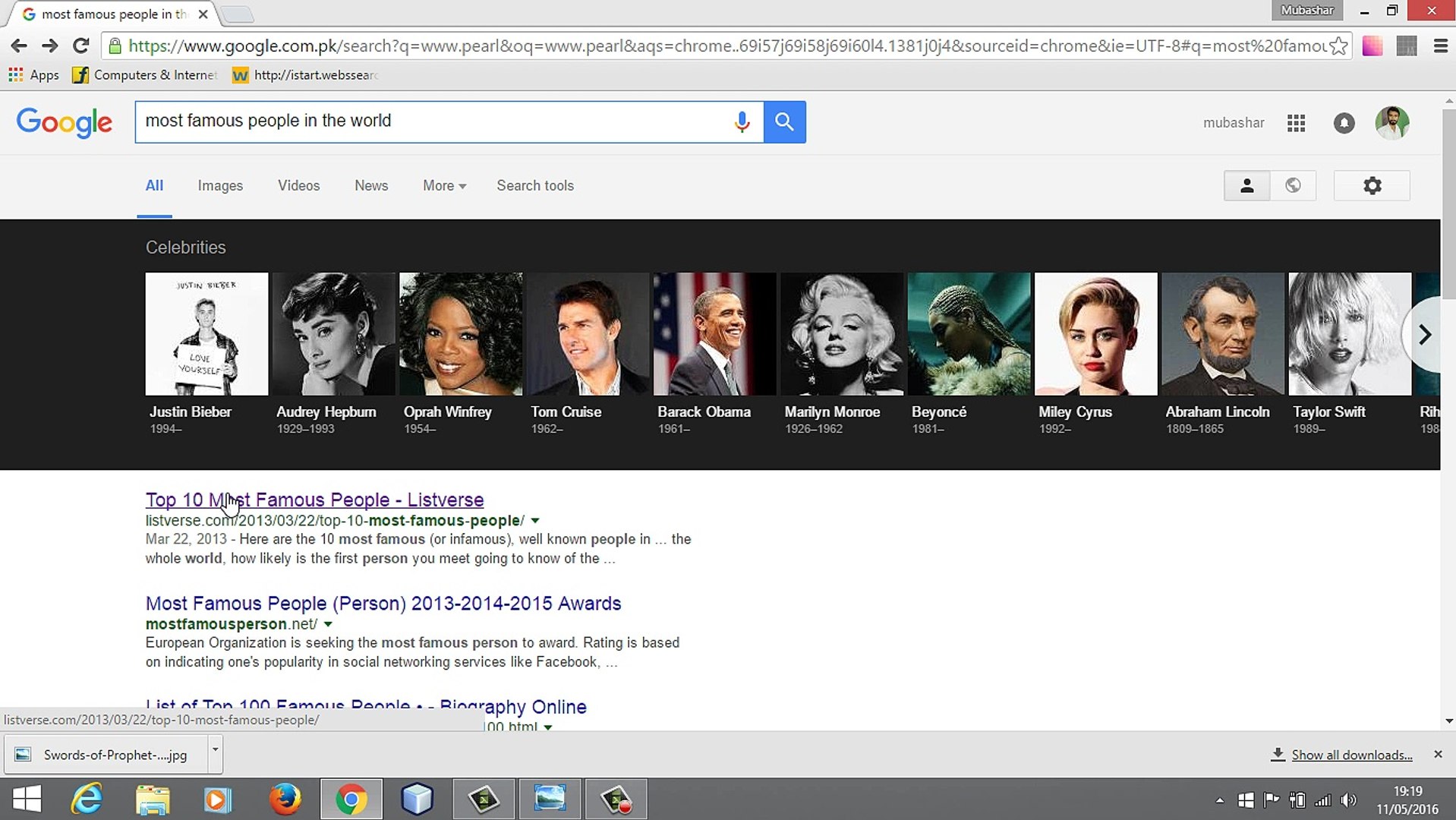Viewport: 1456px width, 820px height.
Task: Select the Miley Cyrus thumbnail
Action: pos(1096,334)
